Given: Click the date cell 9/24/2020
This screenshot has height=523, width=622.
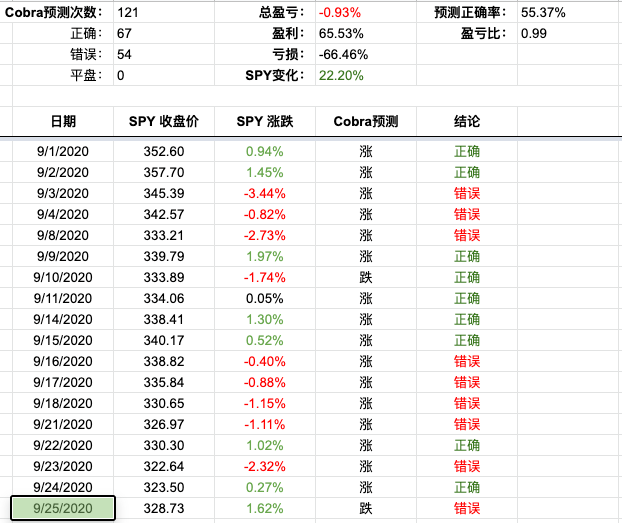Looking at the screenshot, I should [x=63, y=488].
